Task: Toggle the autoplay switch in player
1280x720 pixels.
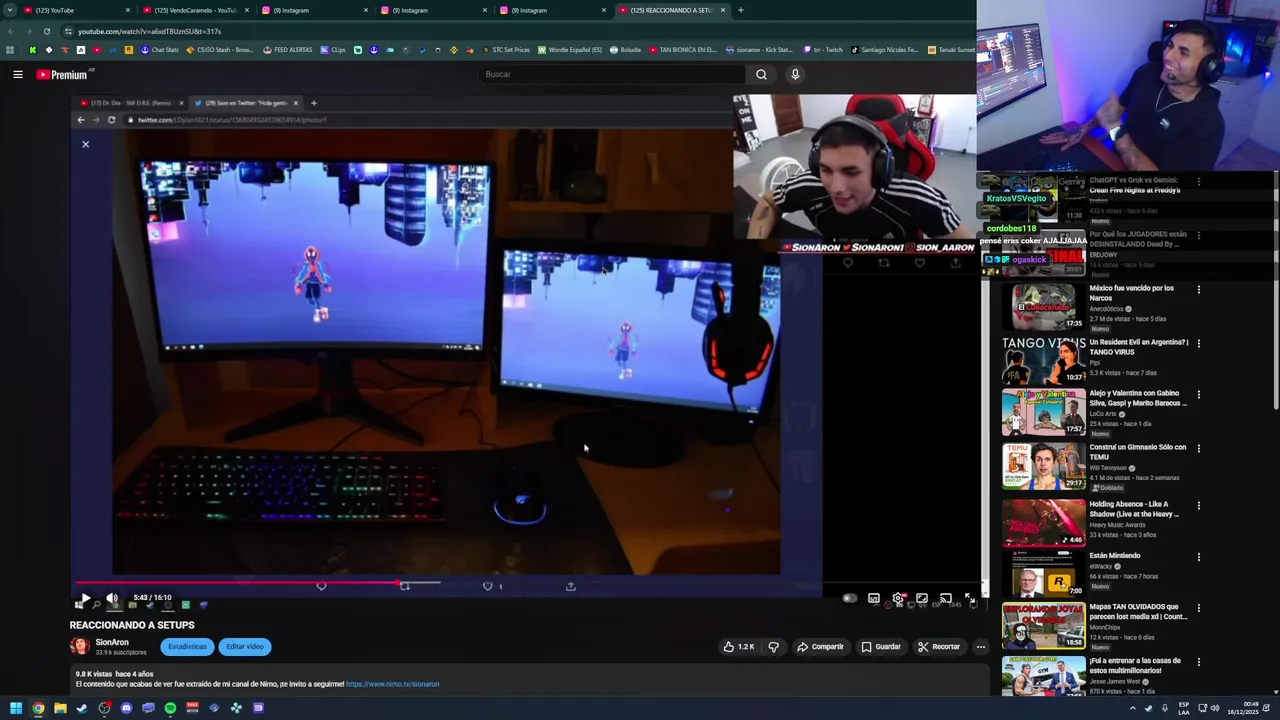Action: coord(849,598)
